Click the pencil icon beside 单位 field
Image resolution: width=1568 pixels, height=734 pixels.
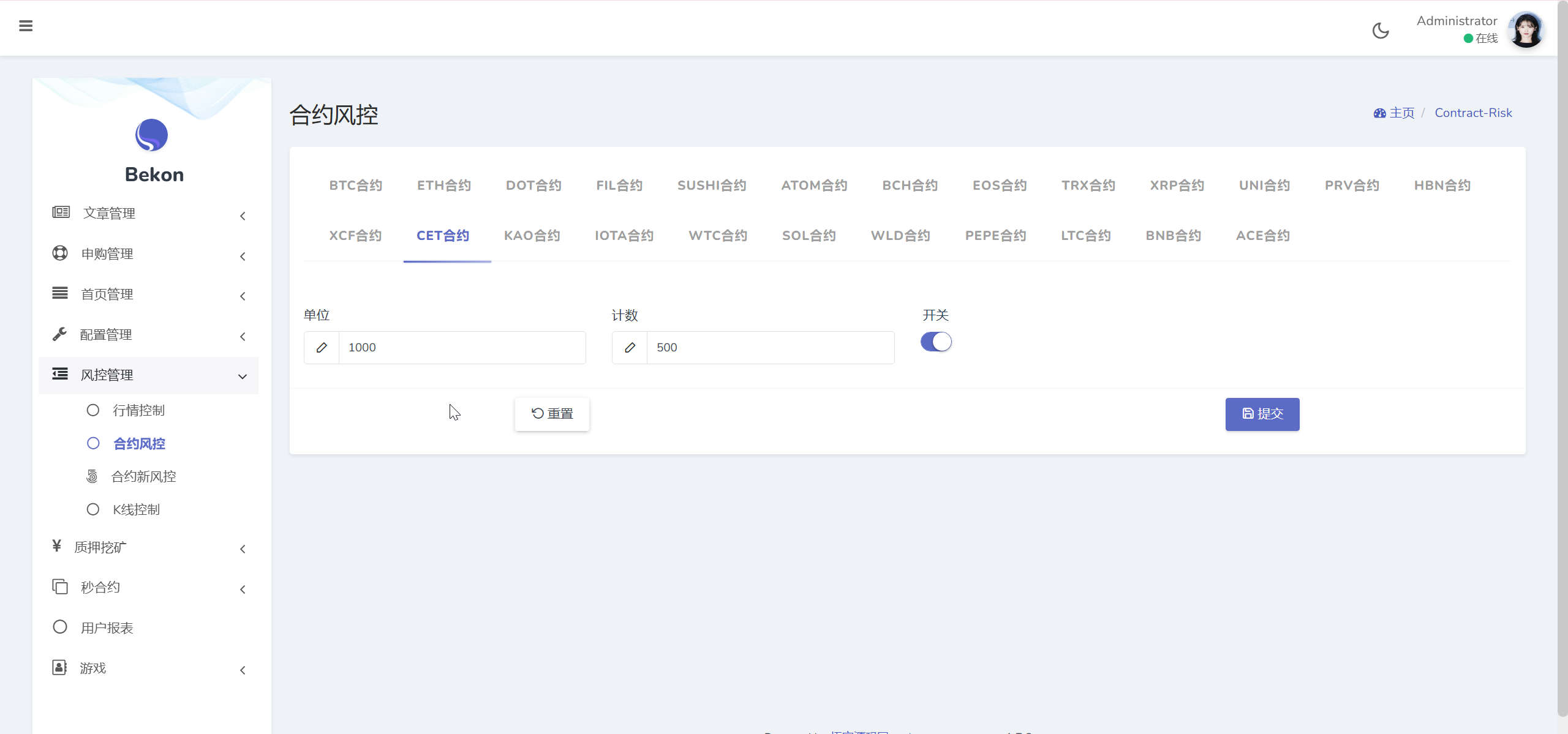coord(322,347)
